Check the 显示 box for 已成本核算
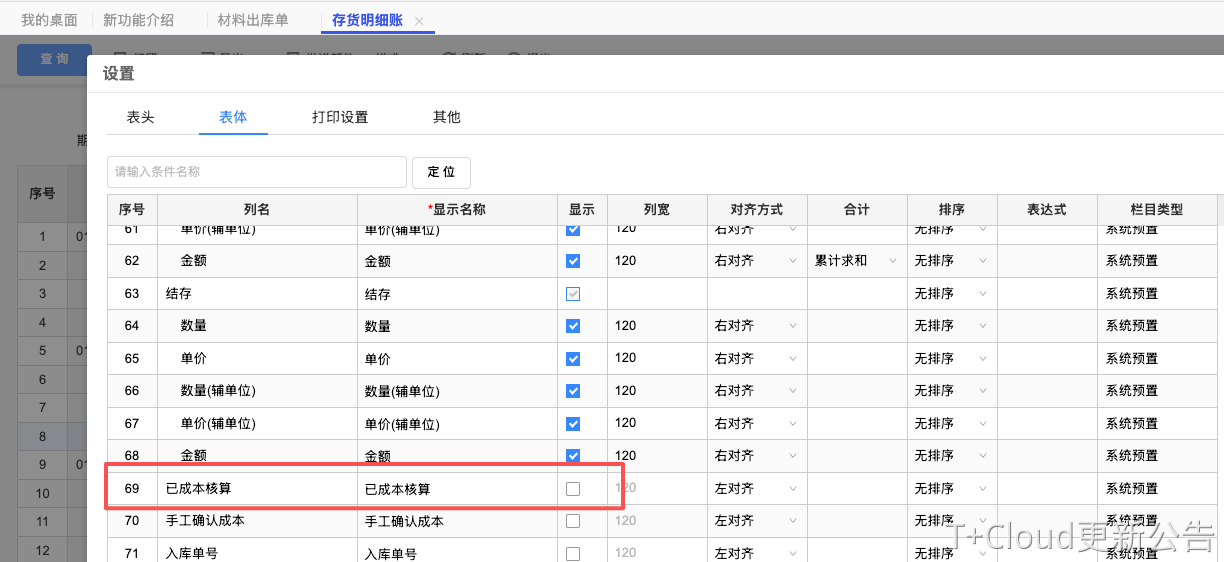The width and height of the screenshot is (1224, 562). (x=573, y=489)
